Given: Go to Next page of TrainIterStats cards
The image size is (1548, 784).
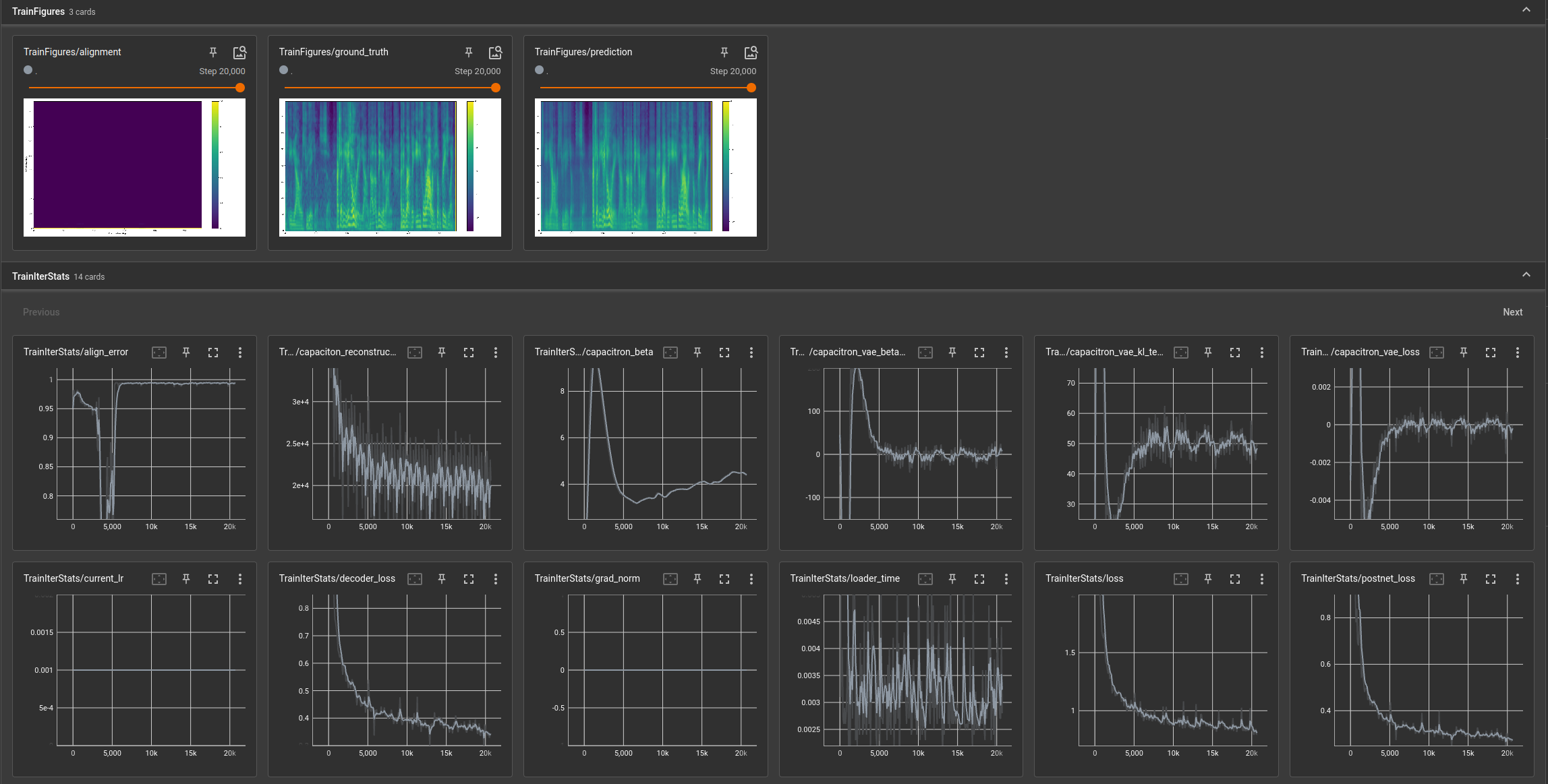Looking at the screenshot, I should 1513,312.
